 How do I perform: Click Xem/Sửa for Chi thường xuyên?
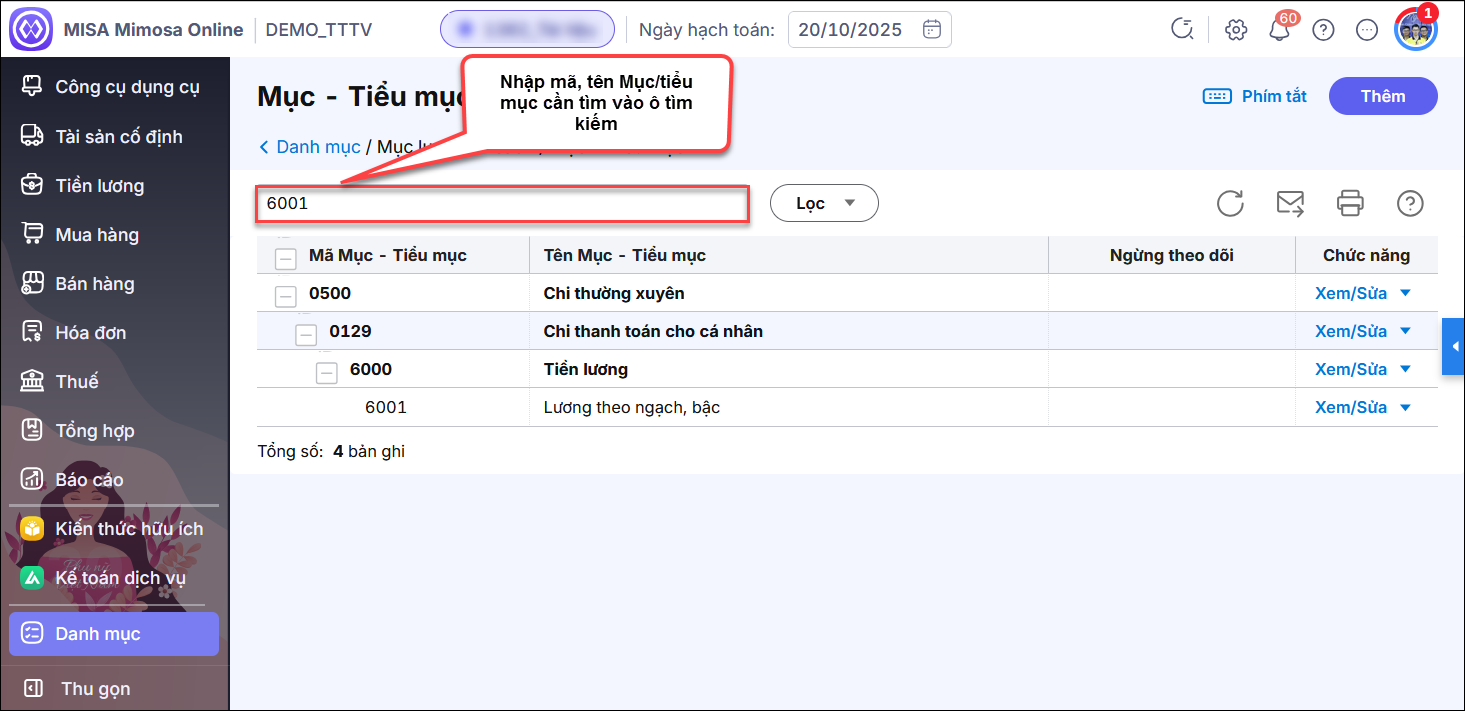coord(1351,293)
